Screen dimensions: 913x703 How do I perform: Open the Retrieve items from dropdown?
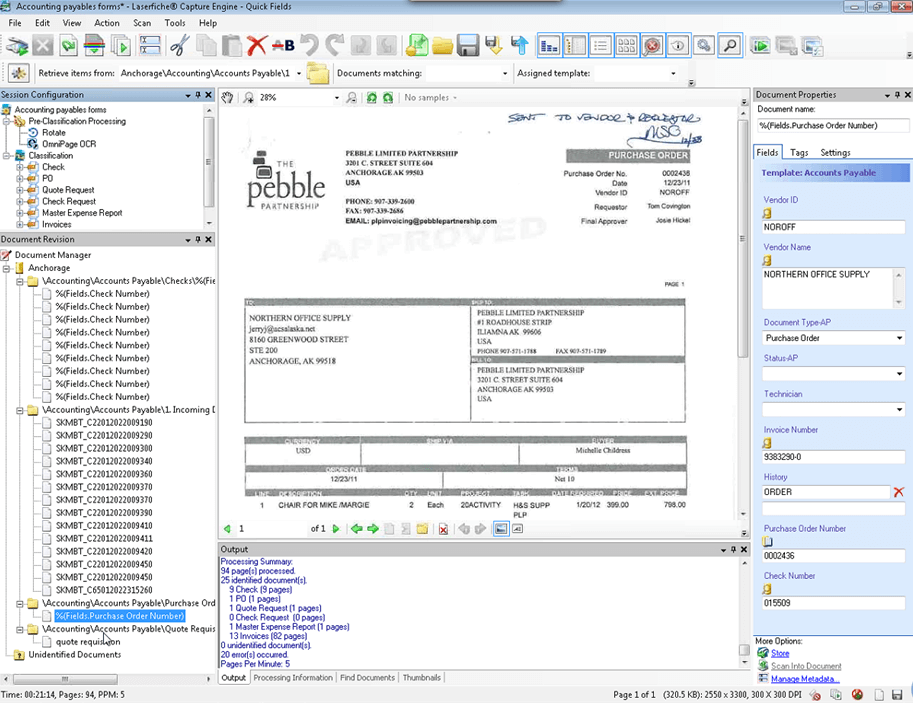coord(299,73)
